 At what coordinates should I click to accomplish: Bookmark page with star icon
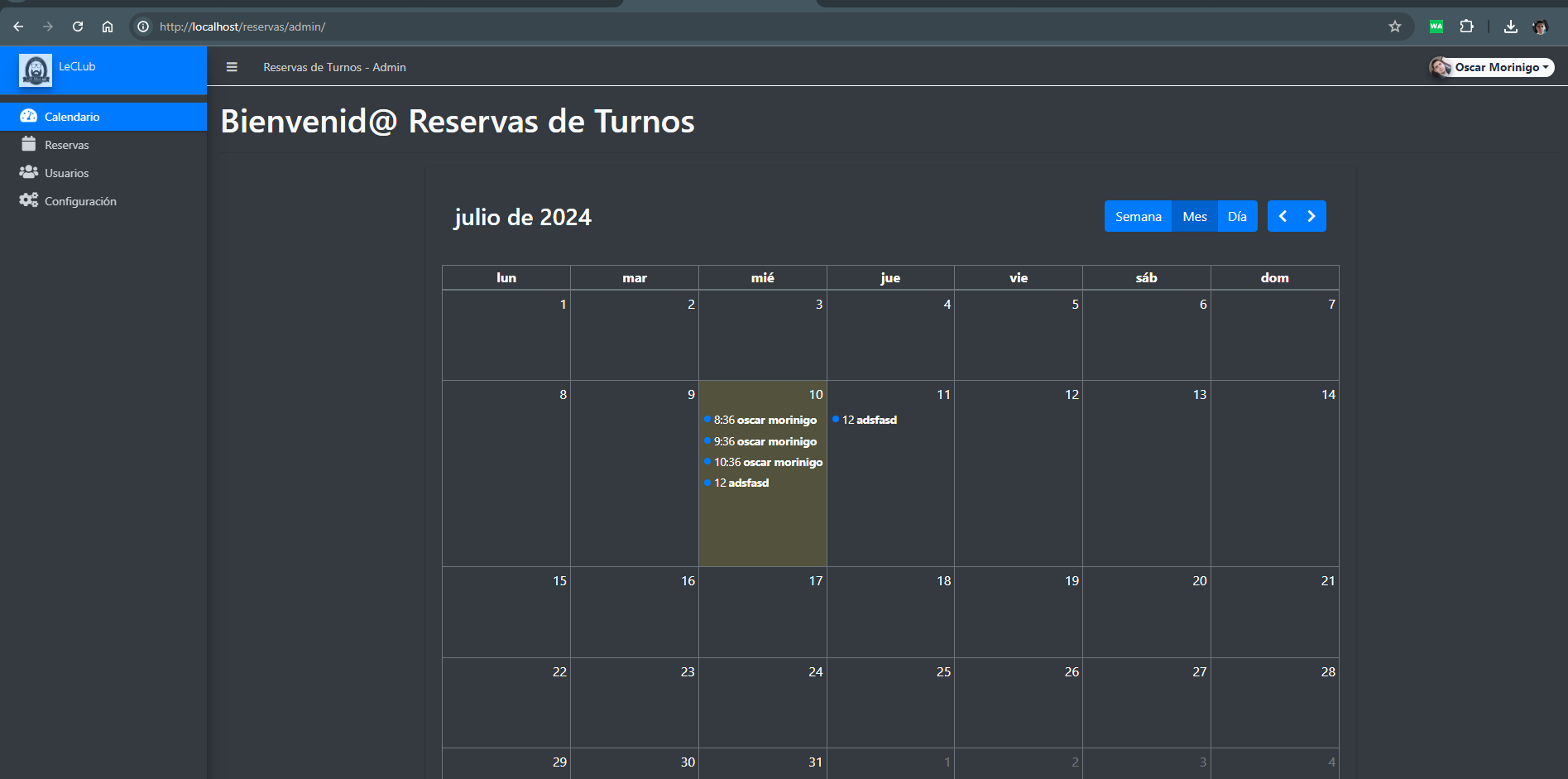tap(1395, 26)
